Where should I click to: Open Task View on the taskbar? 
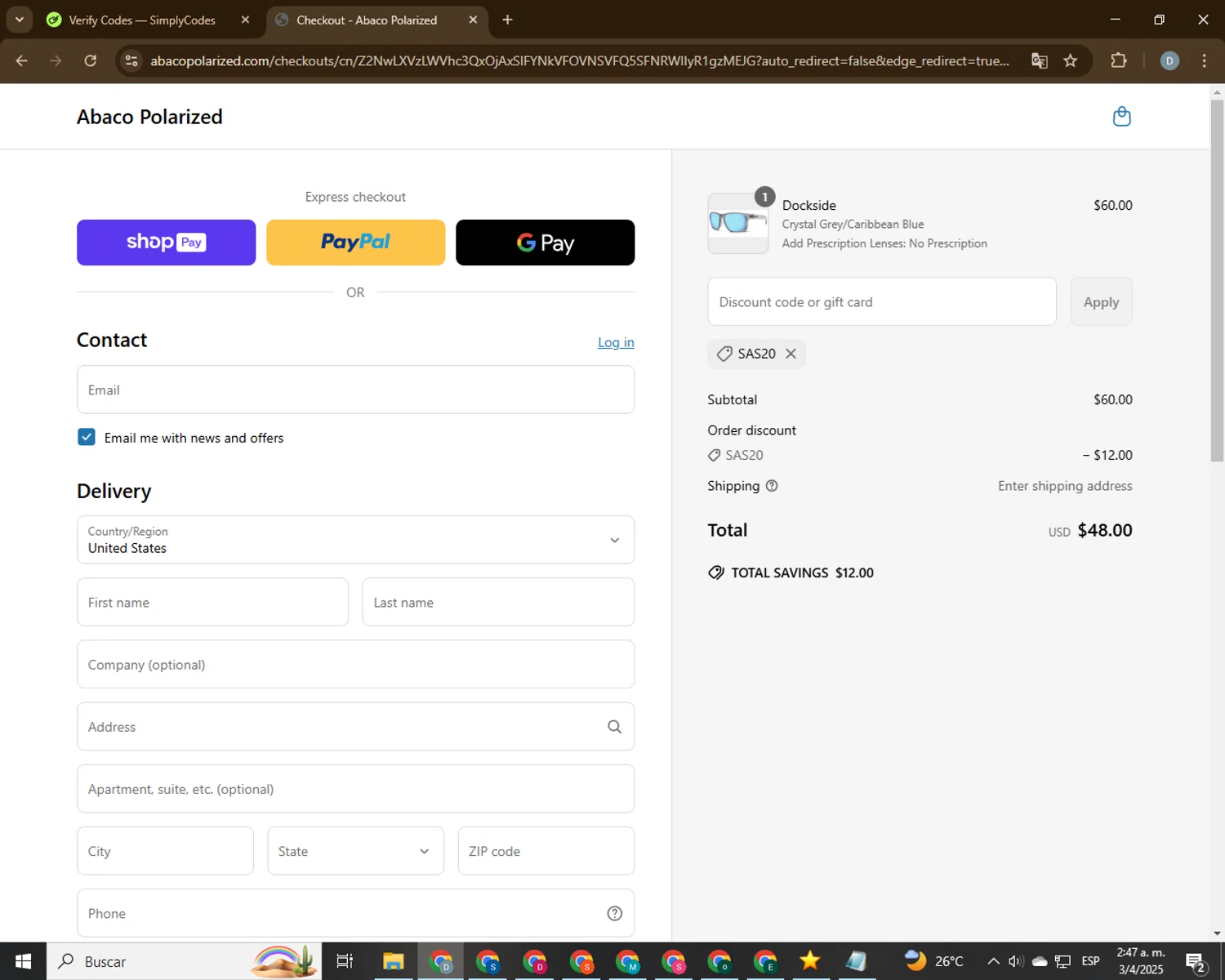click(x=345, y=961)
